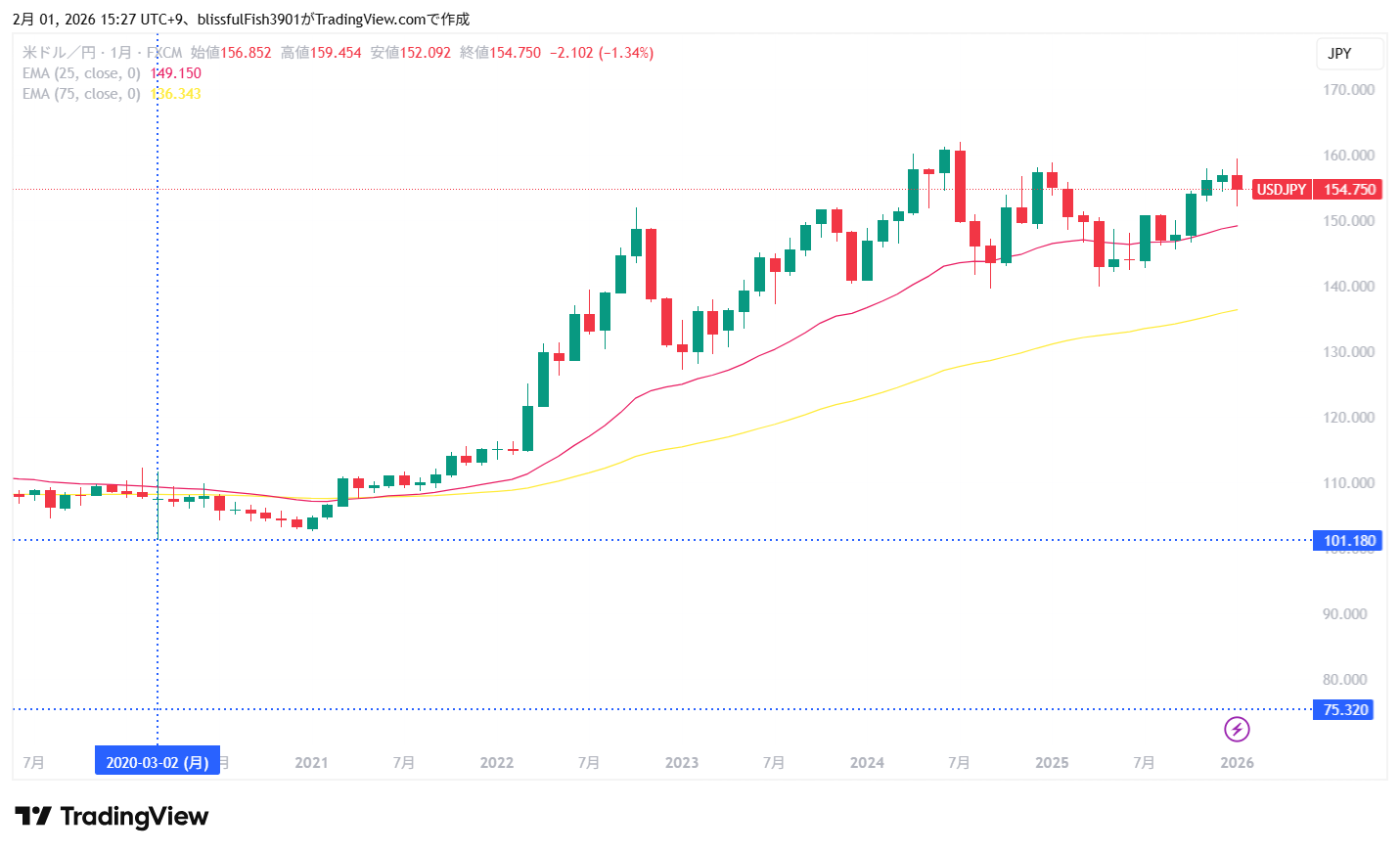The height and width of the screenshot is (853, 1400).
Task: Click the 2026 year label on time axis
Action: click(x=1237, y=762)
